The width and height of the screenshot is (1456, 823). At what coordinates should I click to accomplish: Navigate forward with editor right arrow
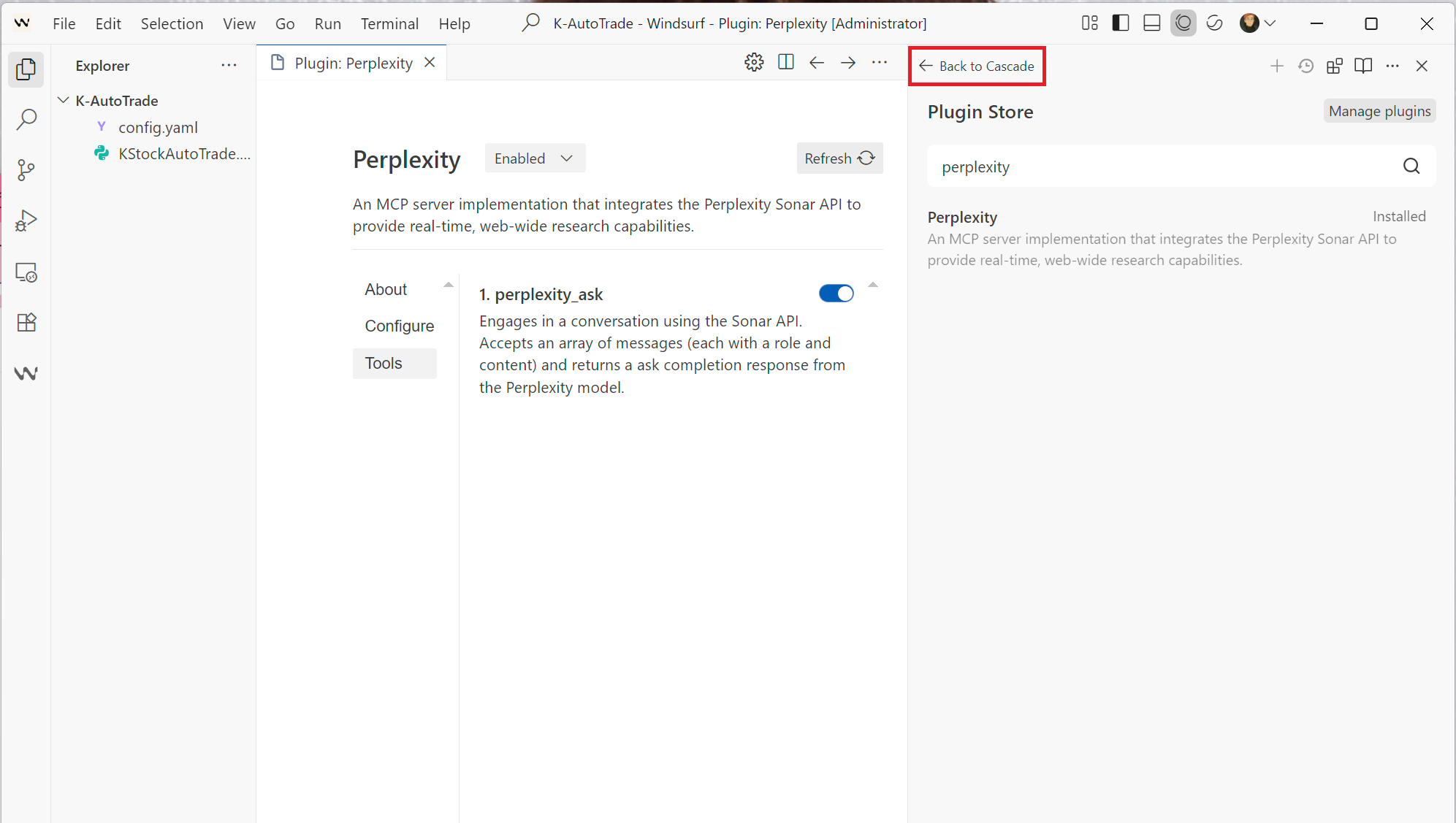(848, 63)
